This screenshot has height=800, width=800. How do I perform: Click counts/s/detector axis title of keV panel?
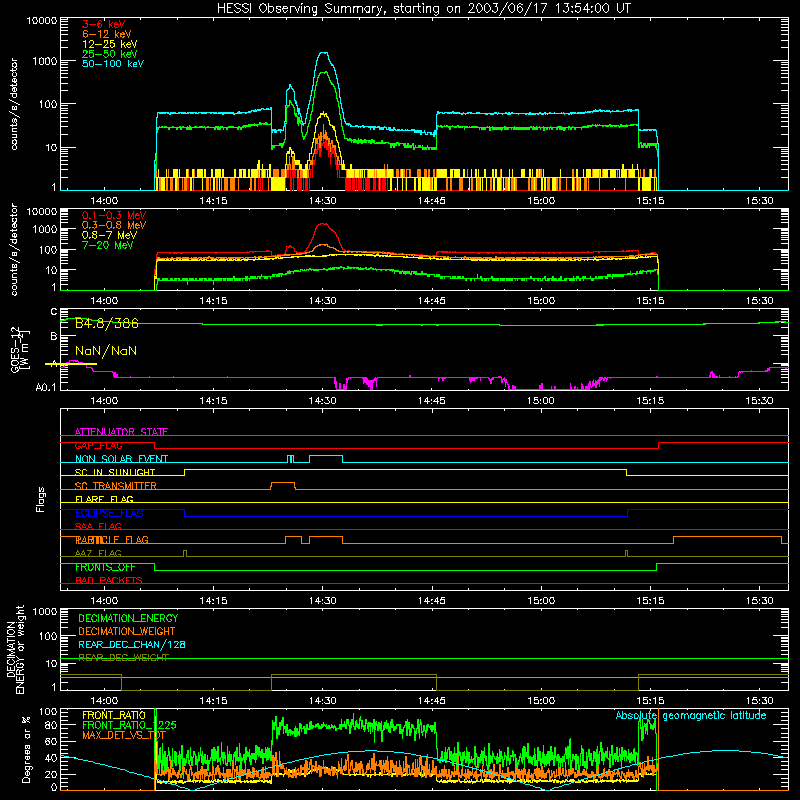(14, 104)
